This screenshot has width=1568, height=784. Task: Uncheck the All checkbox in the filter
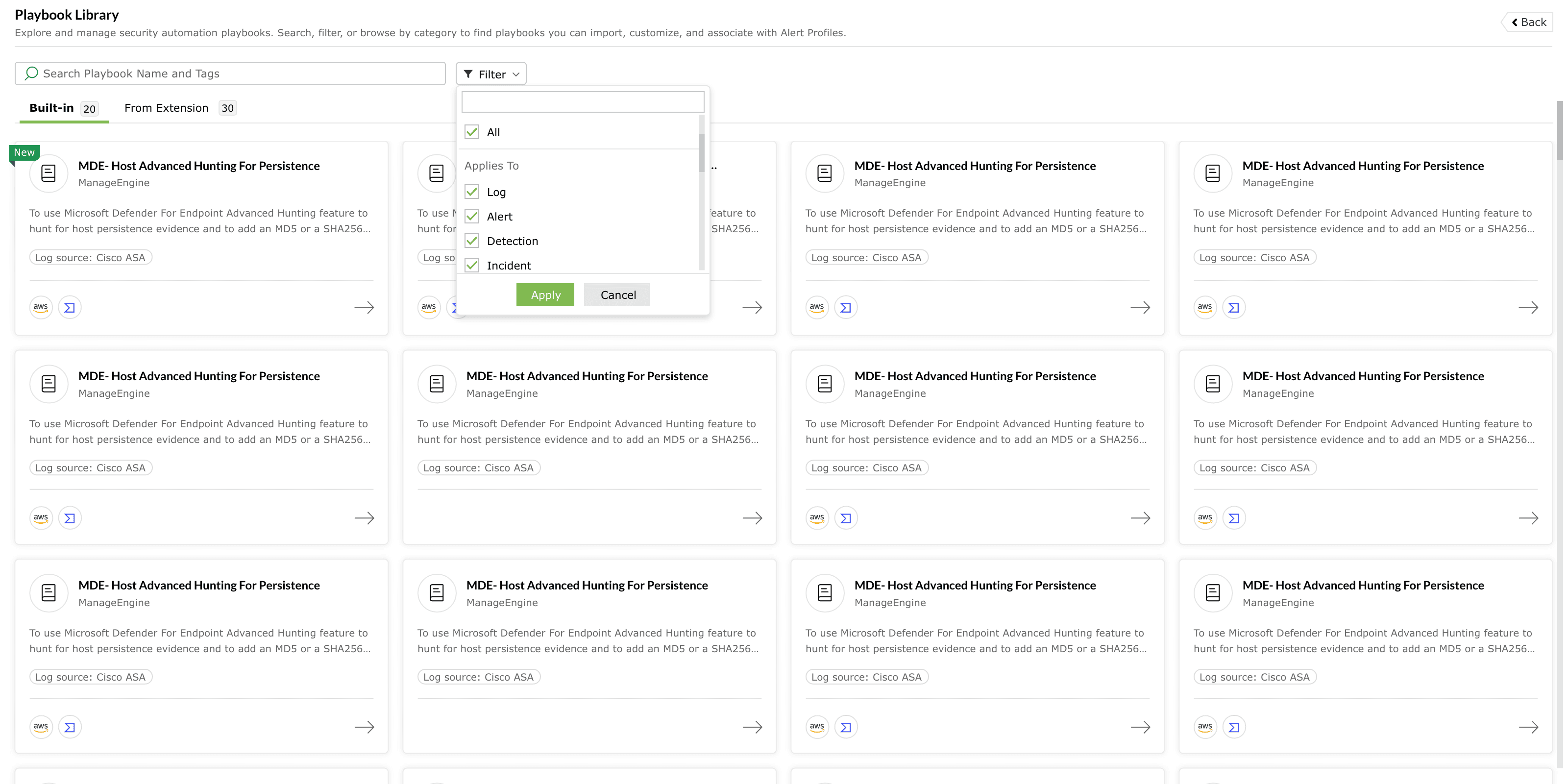click(x=472, y=132)
